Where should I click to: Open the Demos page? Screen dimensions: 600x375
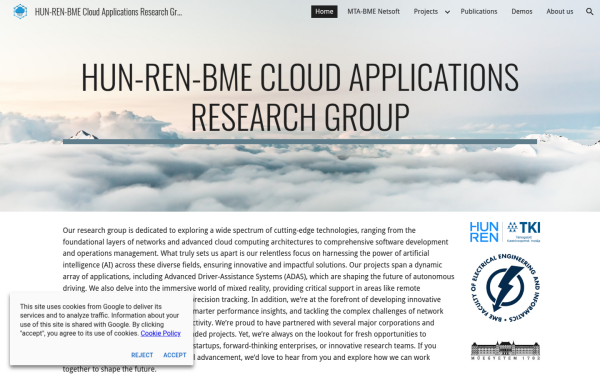click(522, 11)
